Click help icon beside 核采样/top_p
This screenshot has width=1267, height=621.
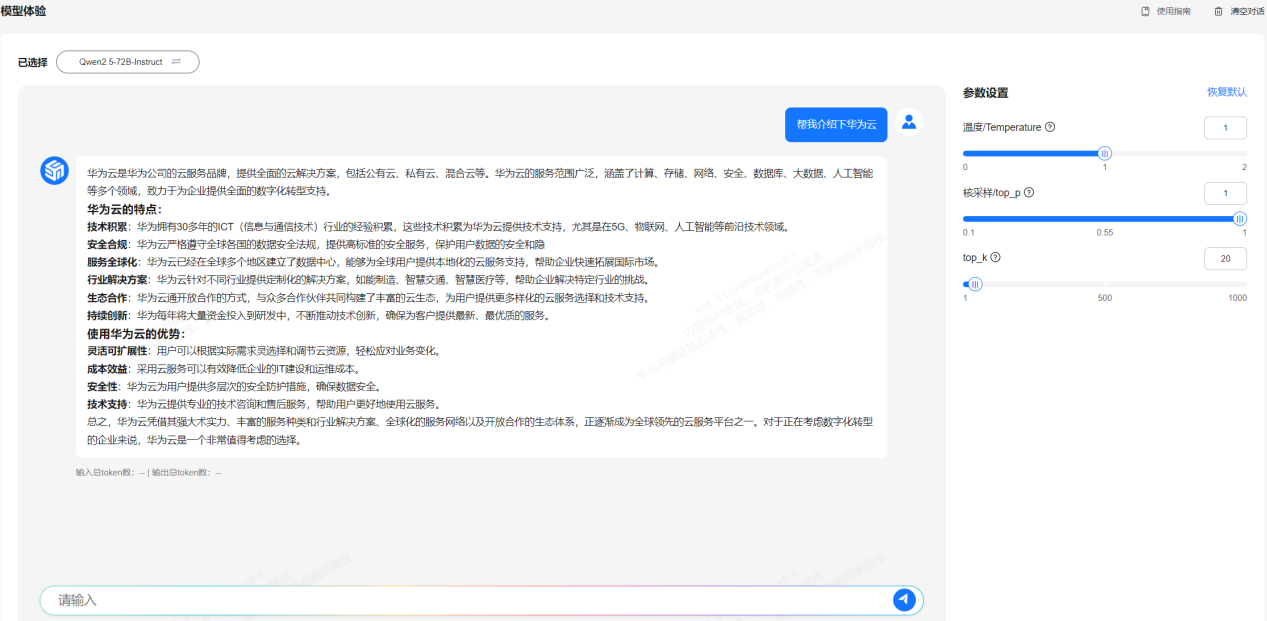tap(1029, 192)
